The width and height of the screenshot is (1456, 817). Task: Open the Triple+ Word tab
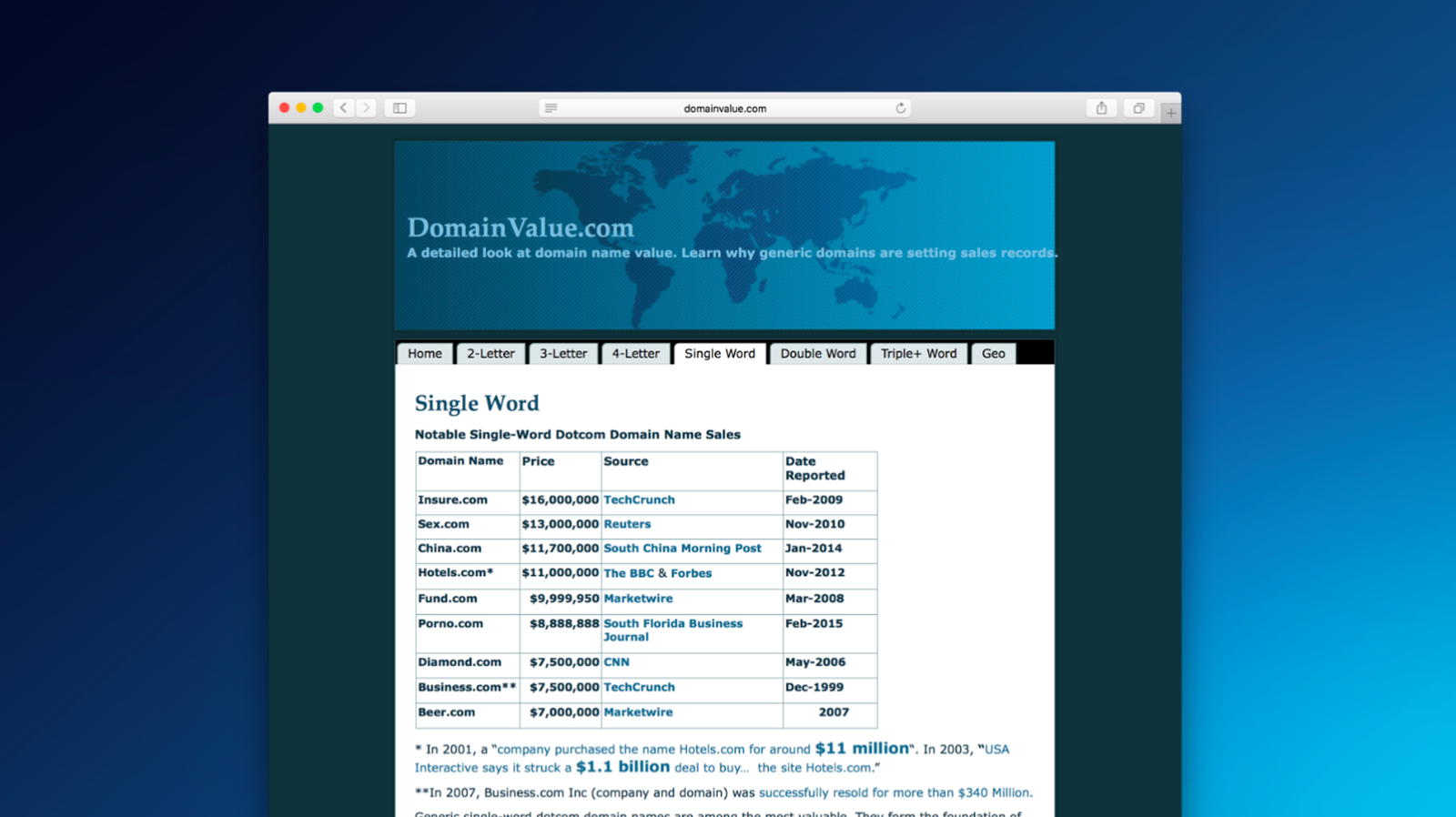tap(919, 353)
